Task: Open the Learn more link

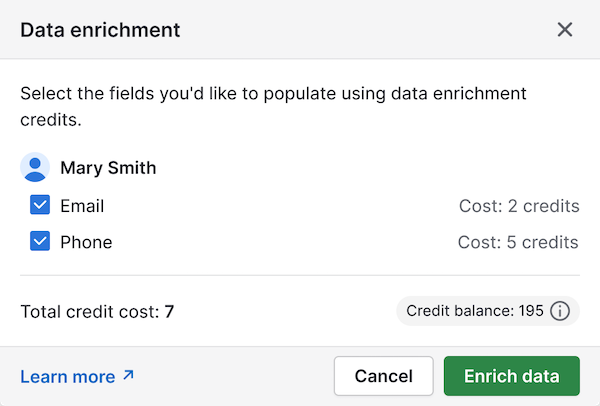Action: coord(67,376)
